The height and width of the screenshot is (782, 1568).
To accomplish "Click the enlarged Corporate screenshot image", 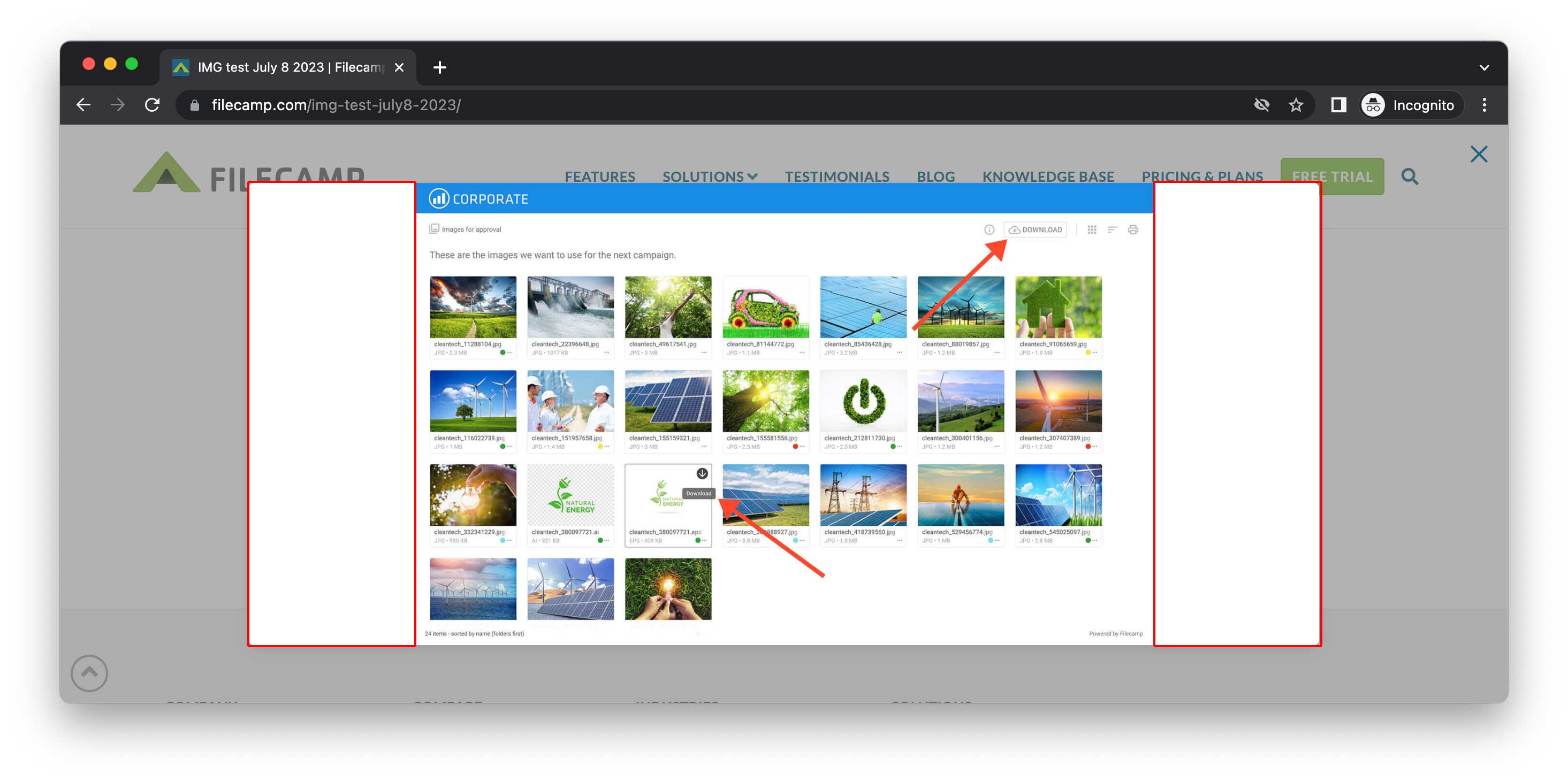I will point(784,414).
